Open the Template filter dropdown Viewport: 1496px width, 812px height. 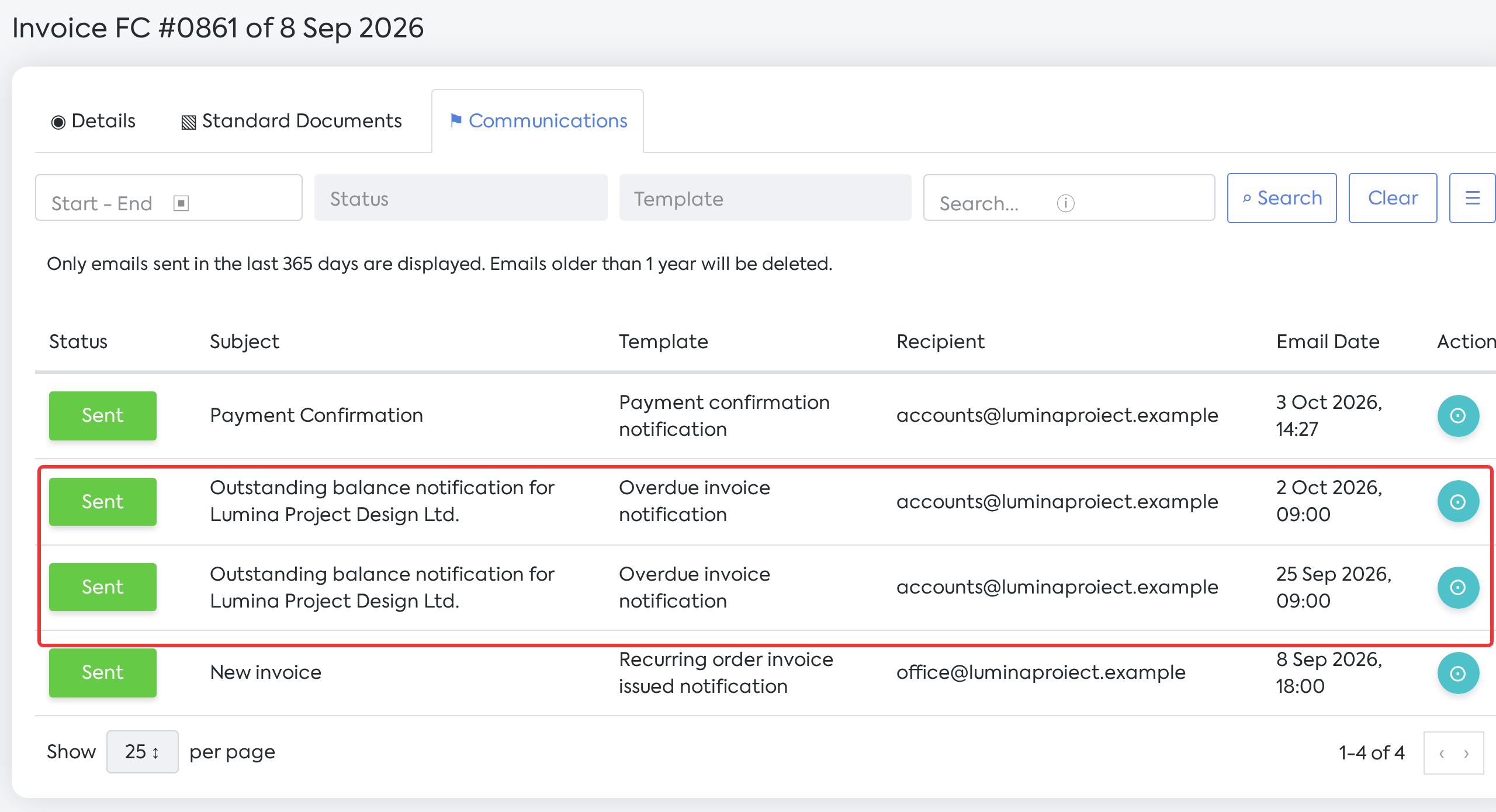[x=765, y=198]
